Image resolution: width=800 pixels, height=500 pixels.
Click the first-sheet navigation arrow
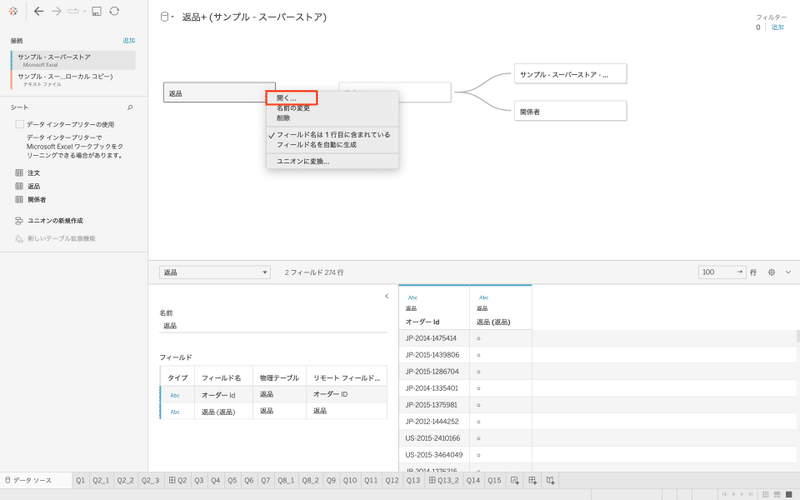724,494
